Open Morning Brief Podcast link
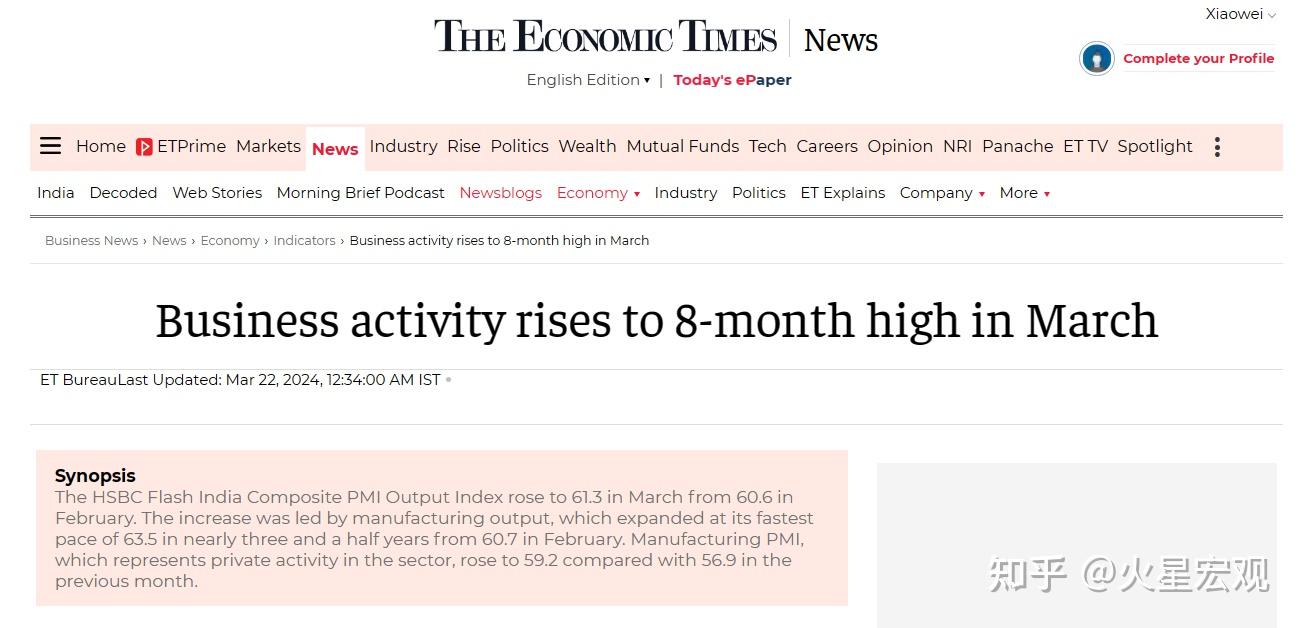The image size is (1303, 628). point(360,193)
